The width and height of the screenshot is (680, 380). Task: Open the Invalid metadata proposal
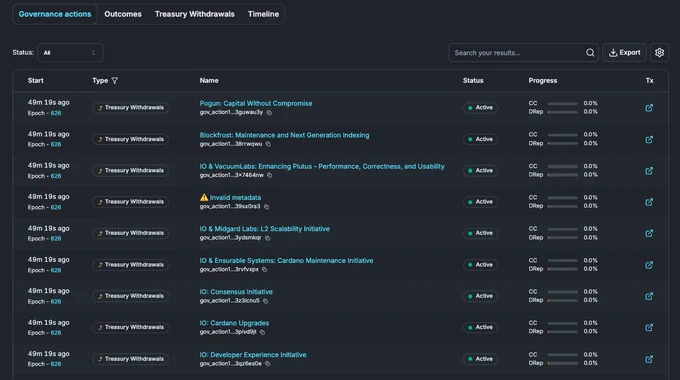(x=235, y=197)
